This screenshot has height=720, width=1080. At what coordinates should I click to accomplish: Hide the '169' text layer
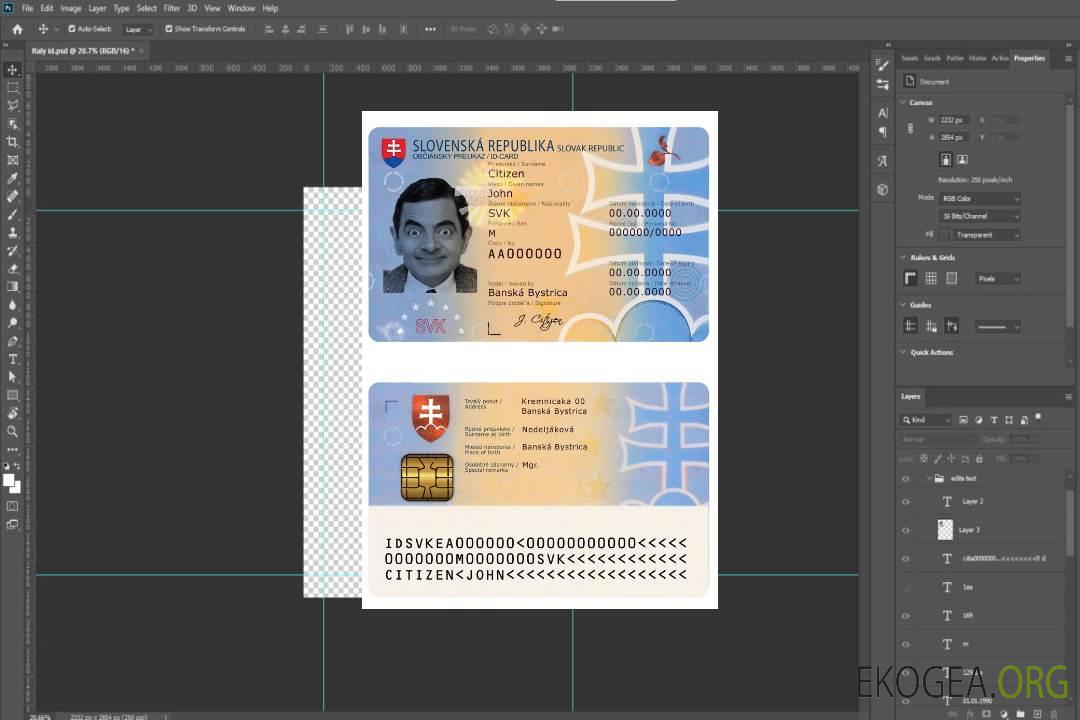[x=906, y=616]
